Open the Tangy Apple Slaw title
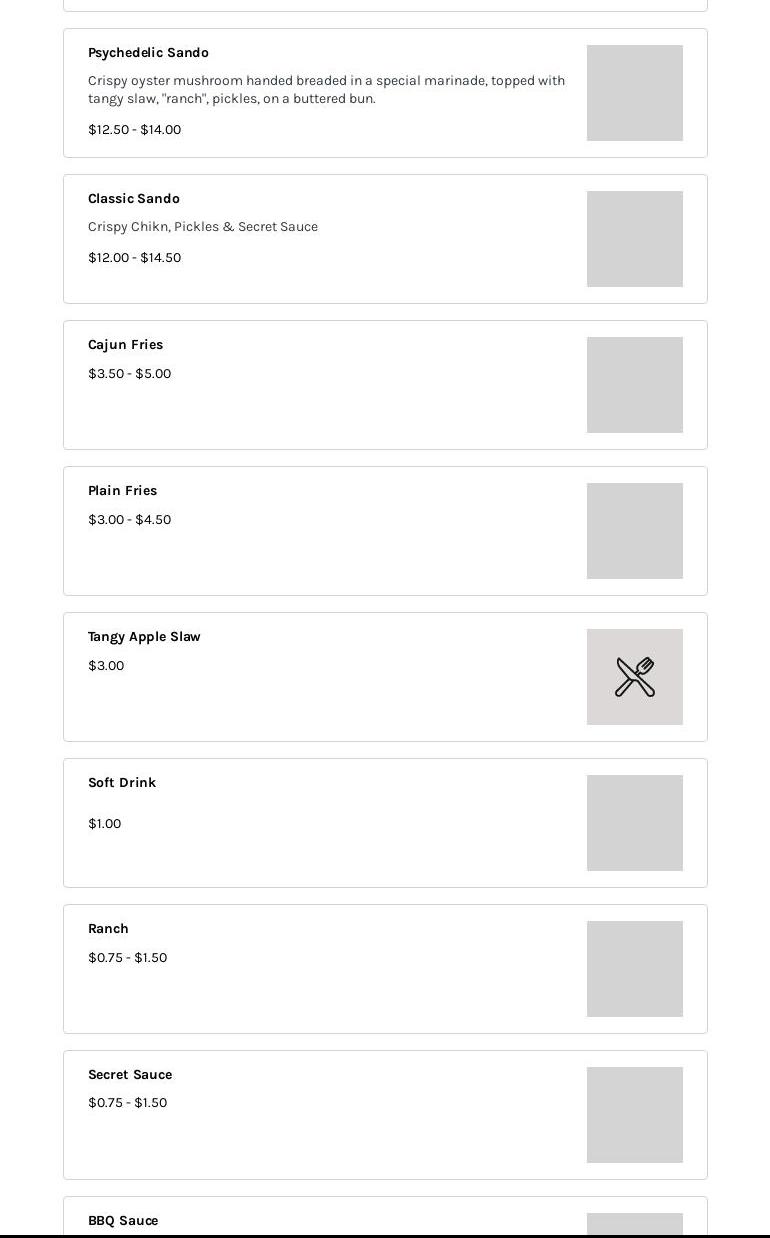Viewport: 770px width, 1238px height. pyautogui.click(x=144, y=637)
